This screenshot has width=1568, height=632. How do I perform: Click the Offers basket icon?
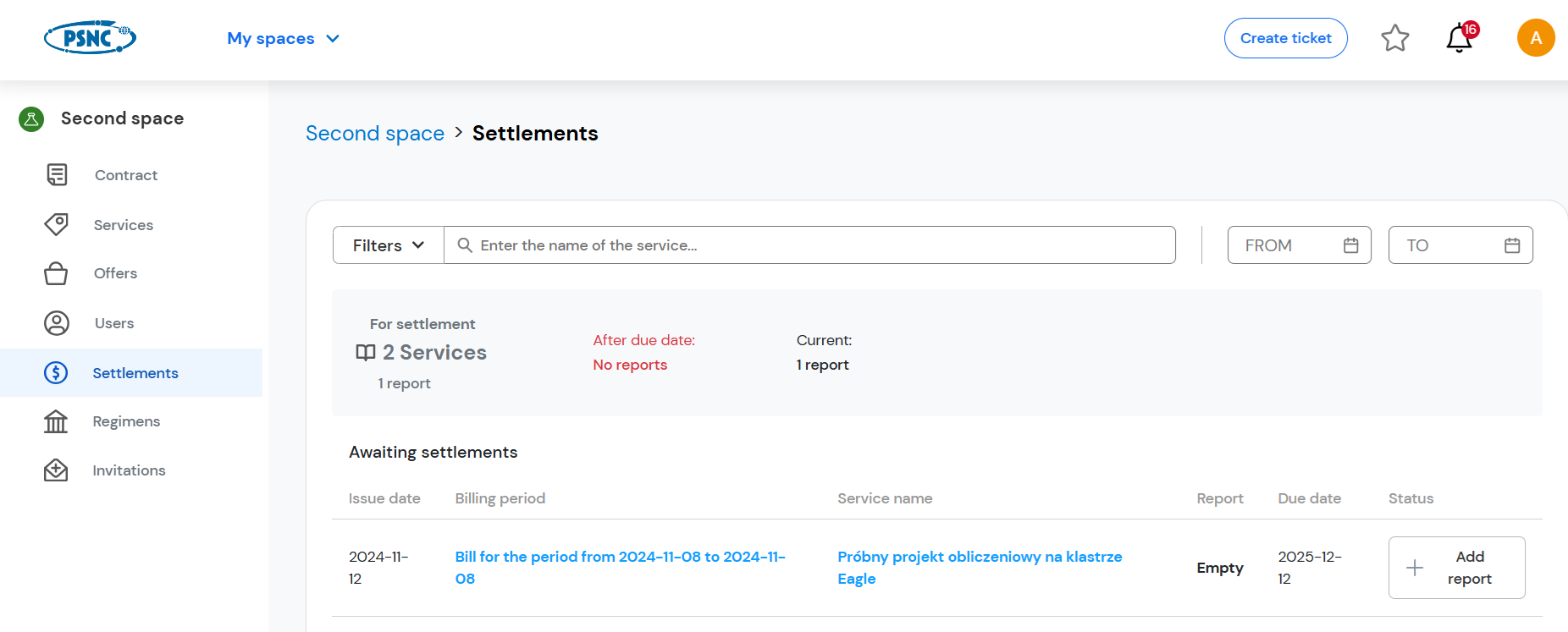[56, 273]
